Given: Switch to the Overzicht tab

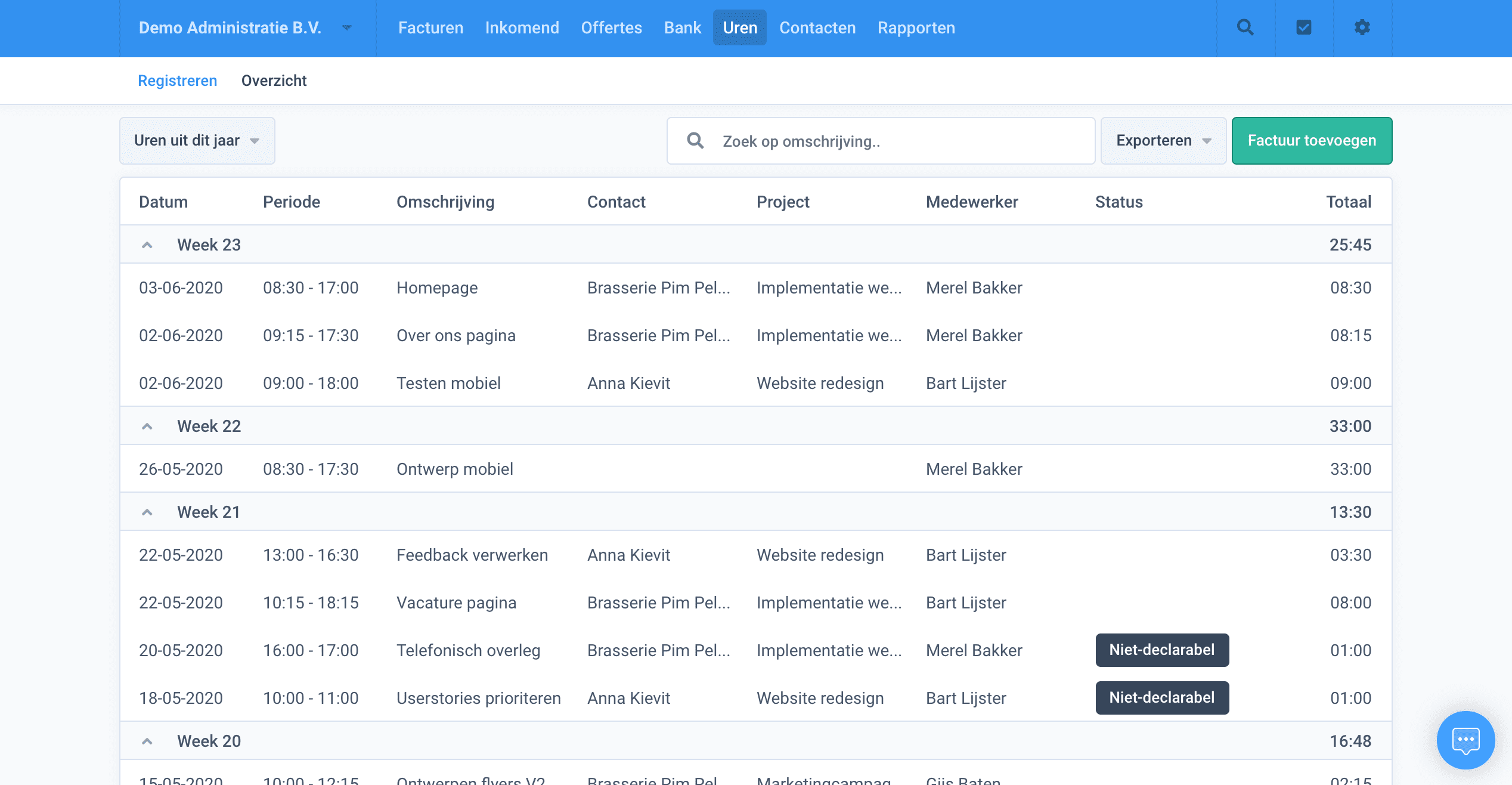Looking at the screenshot, I should 274,81.
